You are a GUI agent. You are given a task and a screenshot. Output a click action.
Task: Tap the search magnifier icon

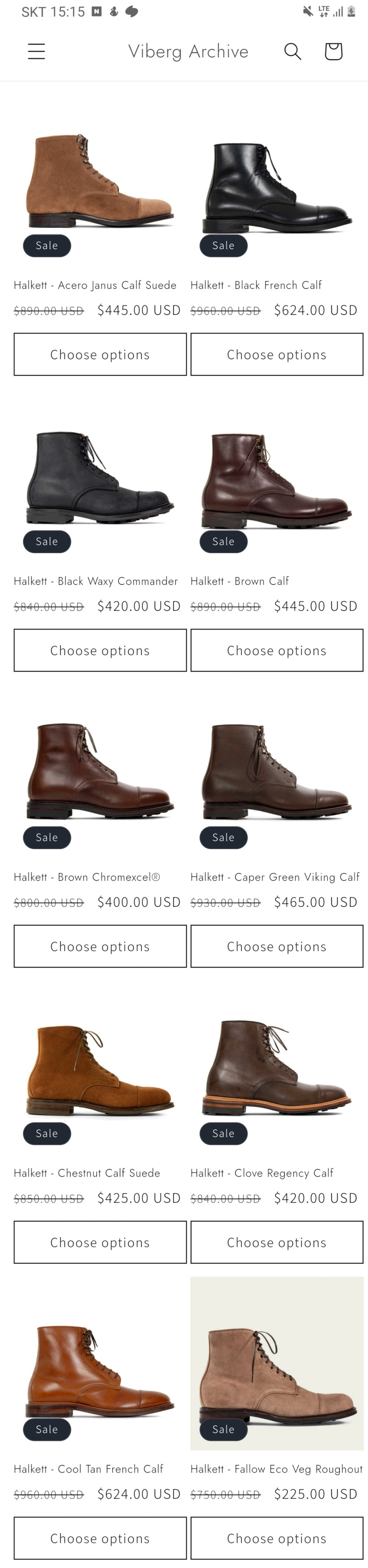click(x=293, y=51)
